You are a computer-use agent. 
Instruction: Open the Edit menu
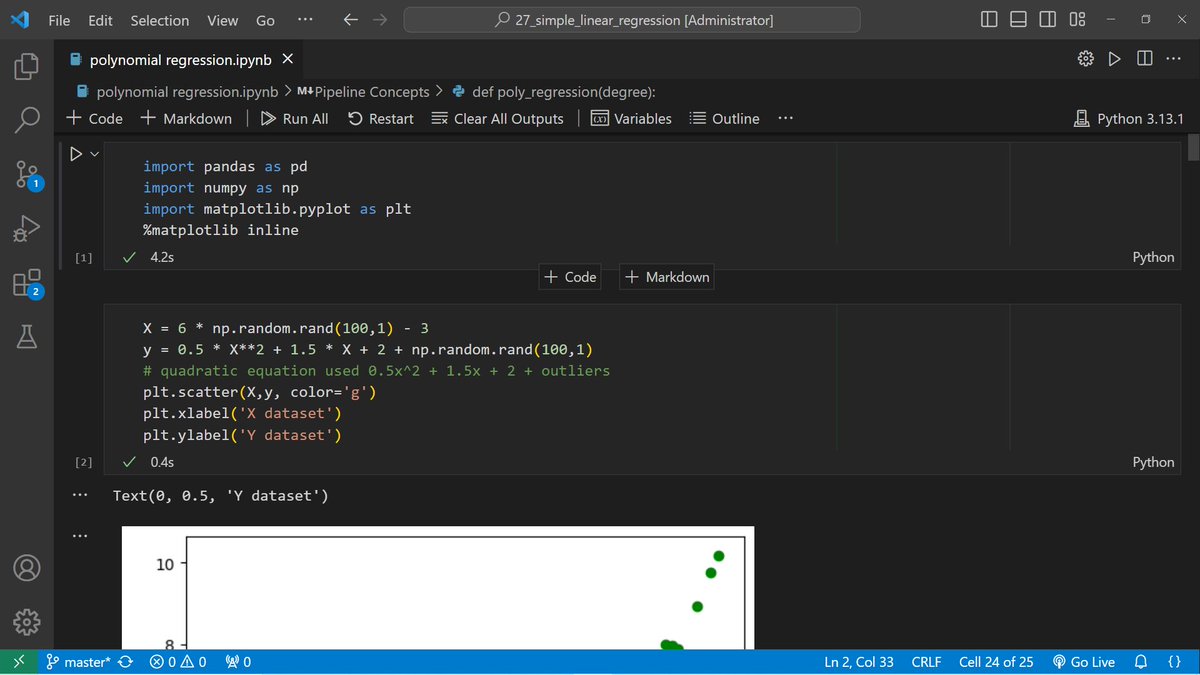pyautogui.click(x=100, y=20)
